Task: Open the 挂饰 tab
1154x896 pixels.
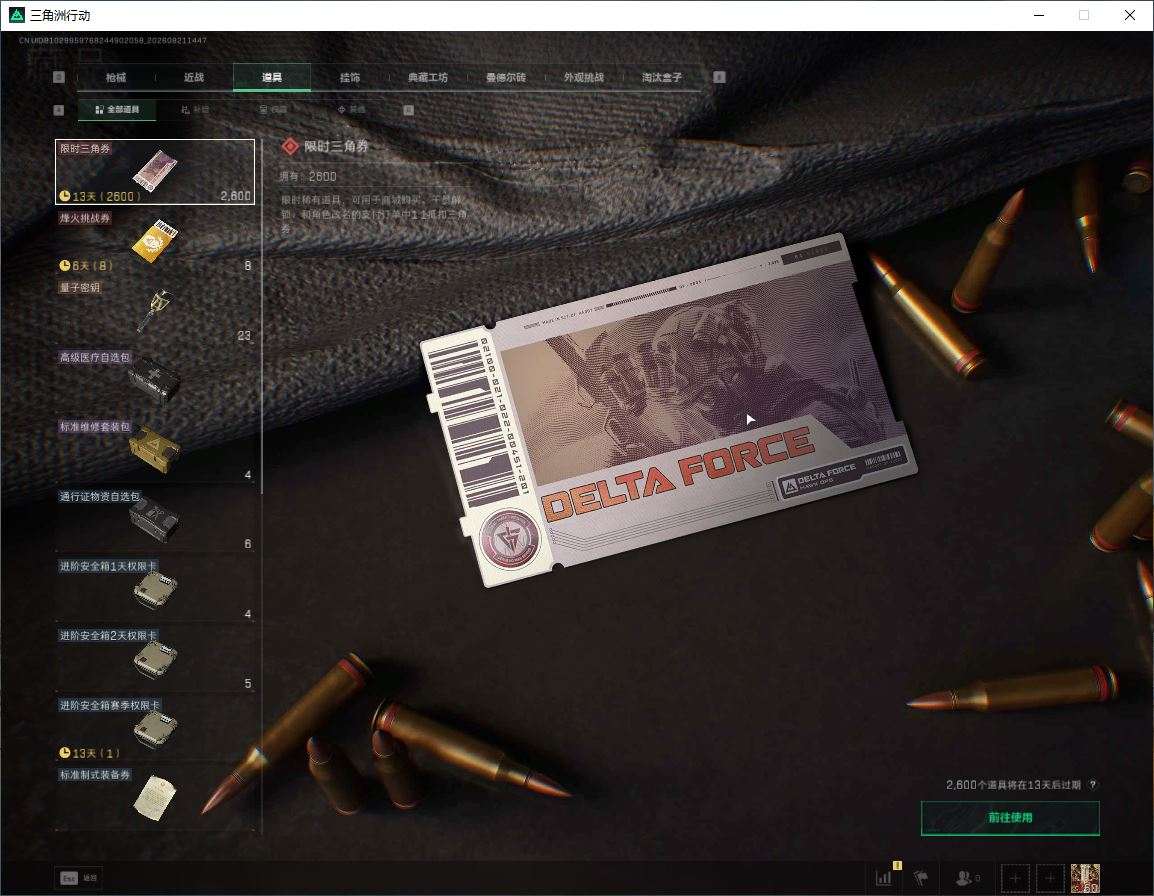Action: pyautogui.click(x=350, y=77)
